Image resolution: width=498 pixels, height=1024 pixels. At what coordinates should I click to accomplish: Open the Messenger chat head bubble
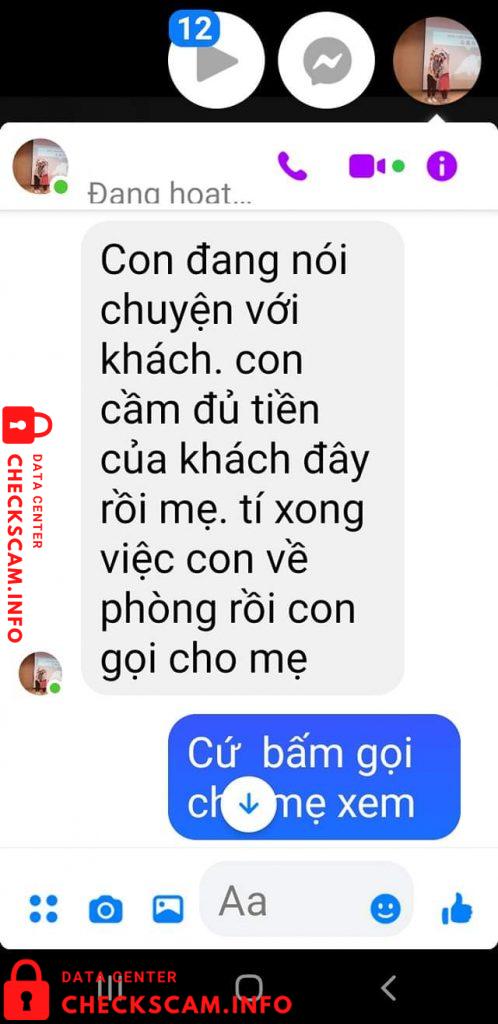coord(326,60)
